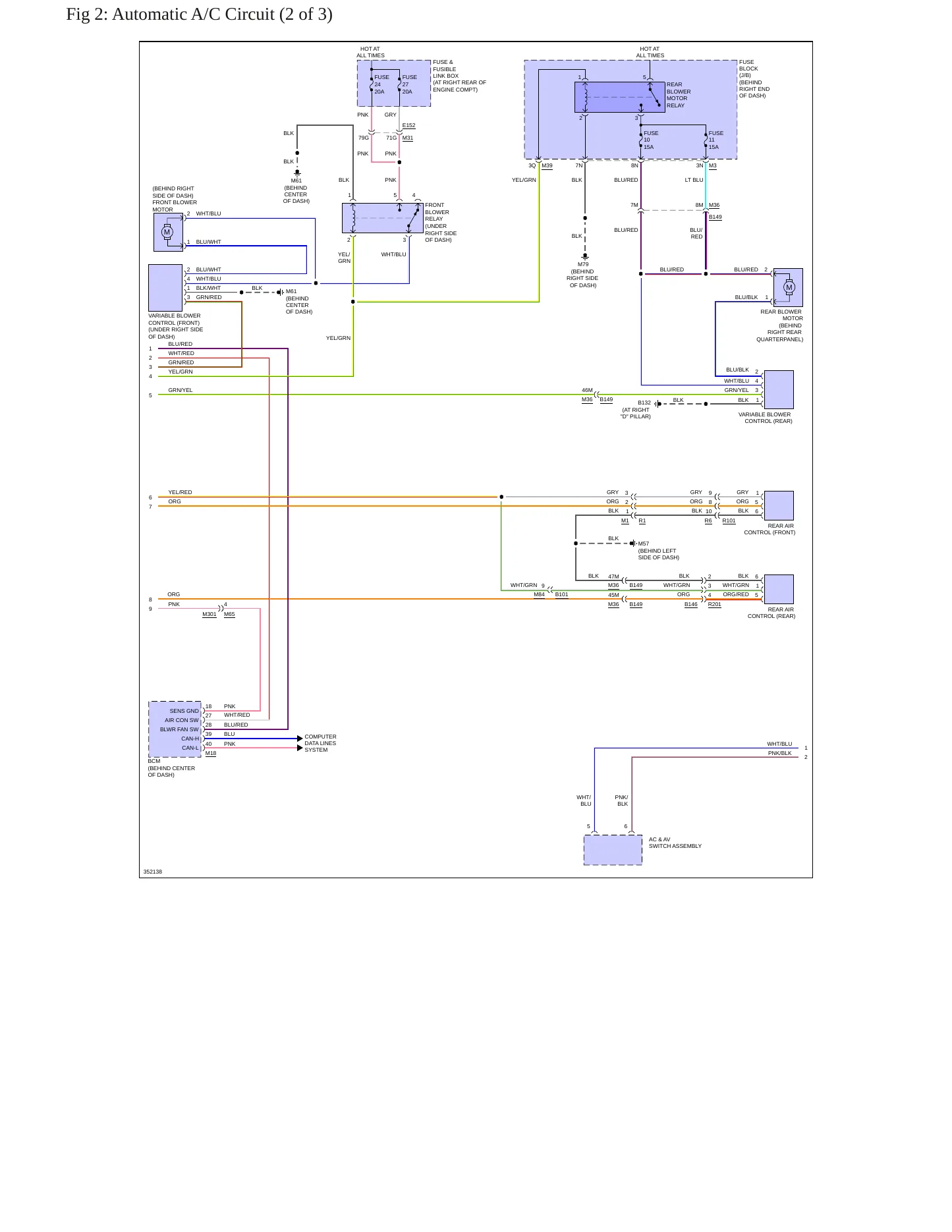This screenshot has height=1232, width=952.
Task: Click the B132 ground symbol
Action: coord(658,404)
